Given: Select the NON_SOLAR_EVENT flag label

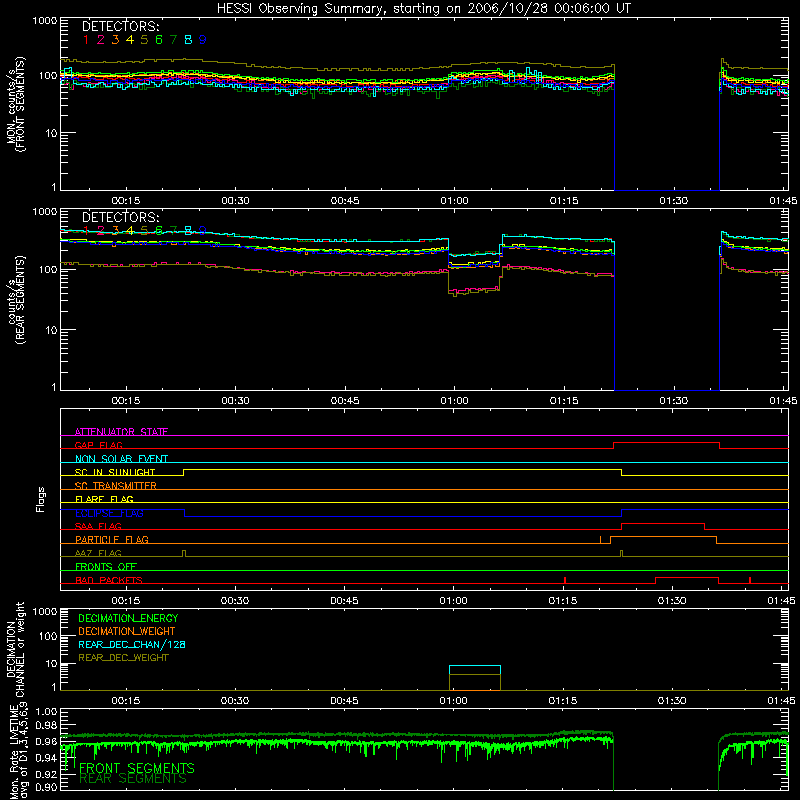Looking at the screenshot, I should (x=121, y=459).
